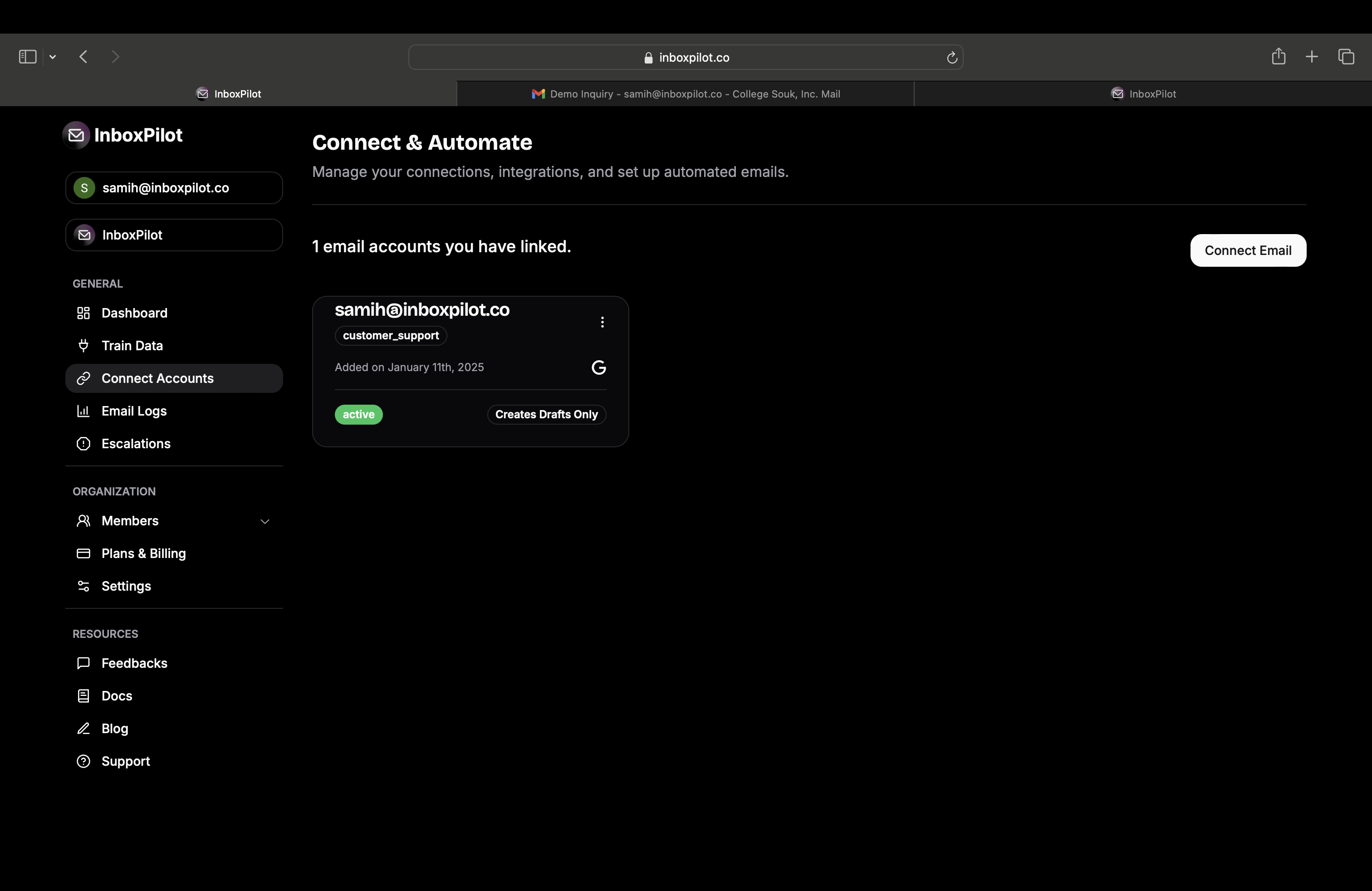Viewport: 1372px width, 891px height.
Task: Click the Settings sliders icon
Action: [83, 586]
